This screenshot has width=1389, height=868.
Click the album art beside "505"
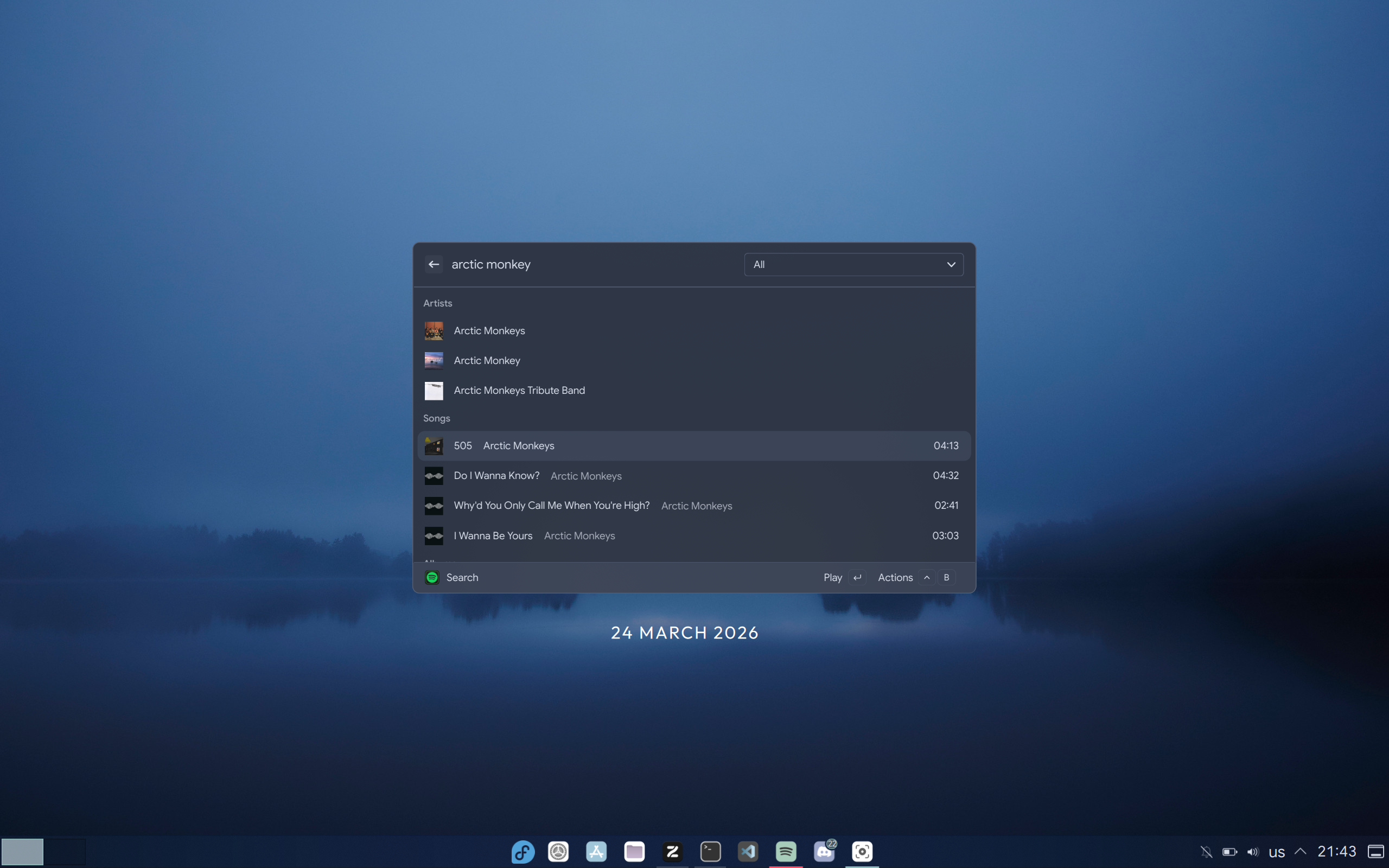click(434, 445)
